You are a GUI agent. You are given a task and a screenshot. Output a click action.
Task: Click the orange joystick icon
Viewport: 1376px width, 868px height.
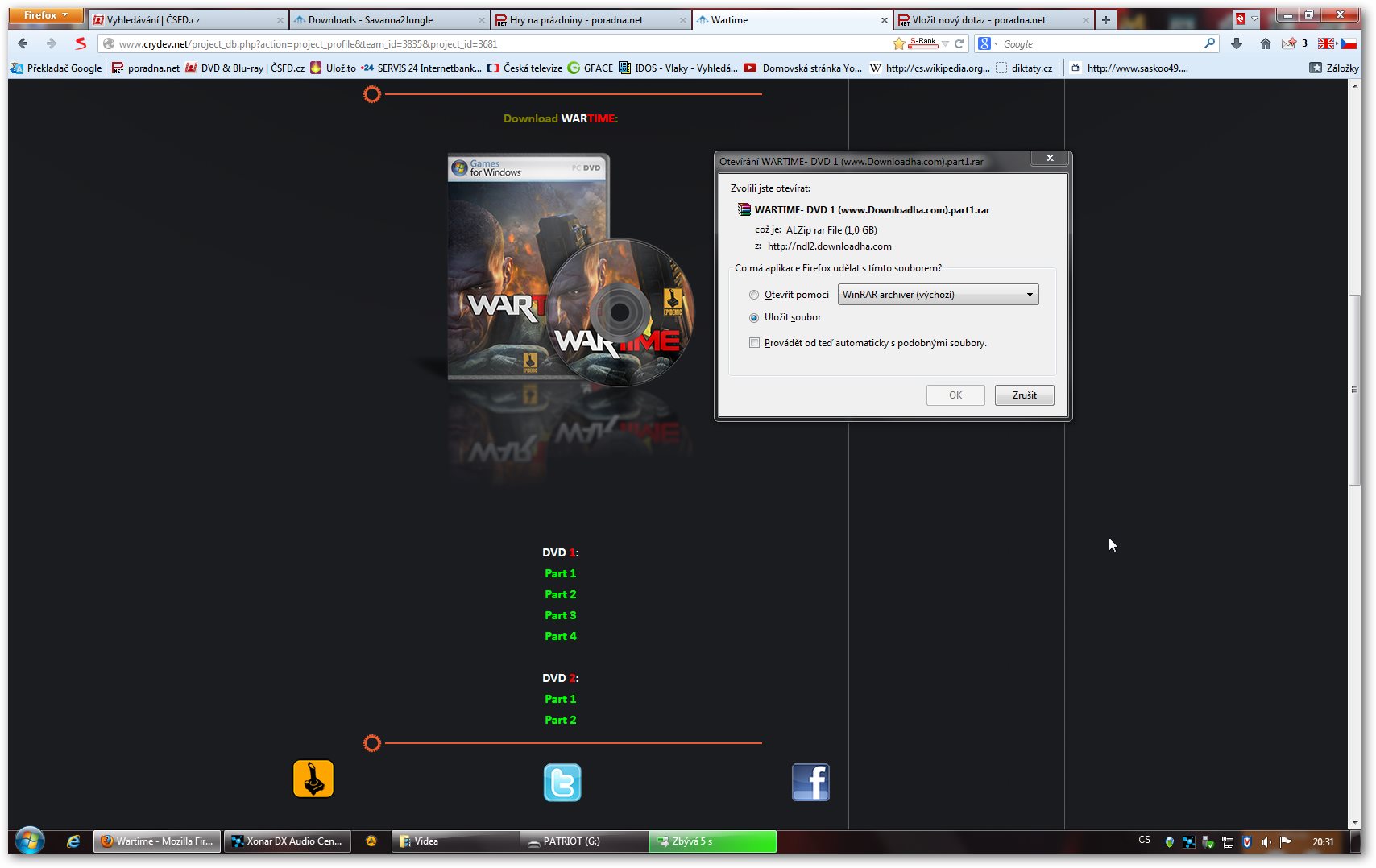(x=313, y=779)
